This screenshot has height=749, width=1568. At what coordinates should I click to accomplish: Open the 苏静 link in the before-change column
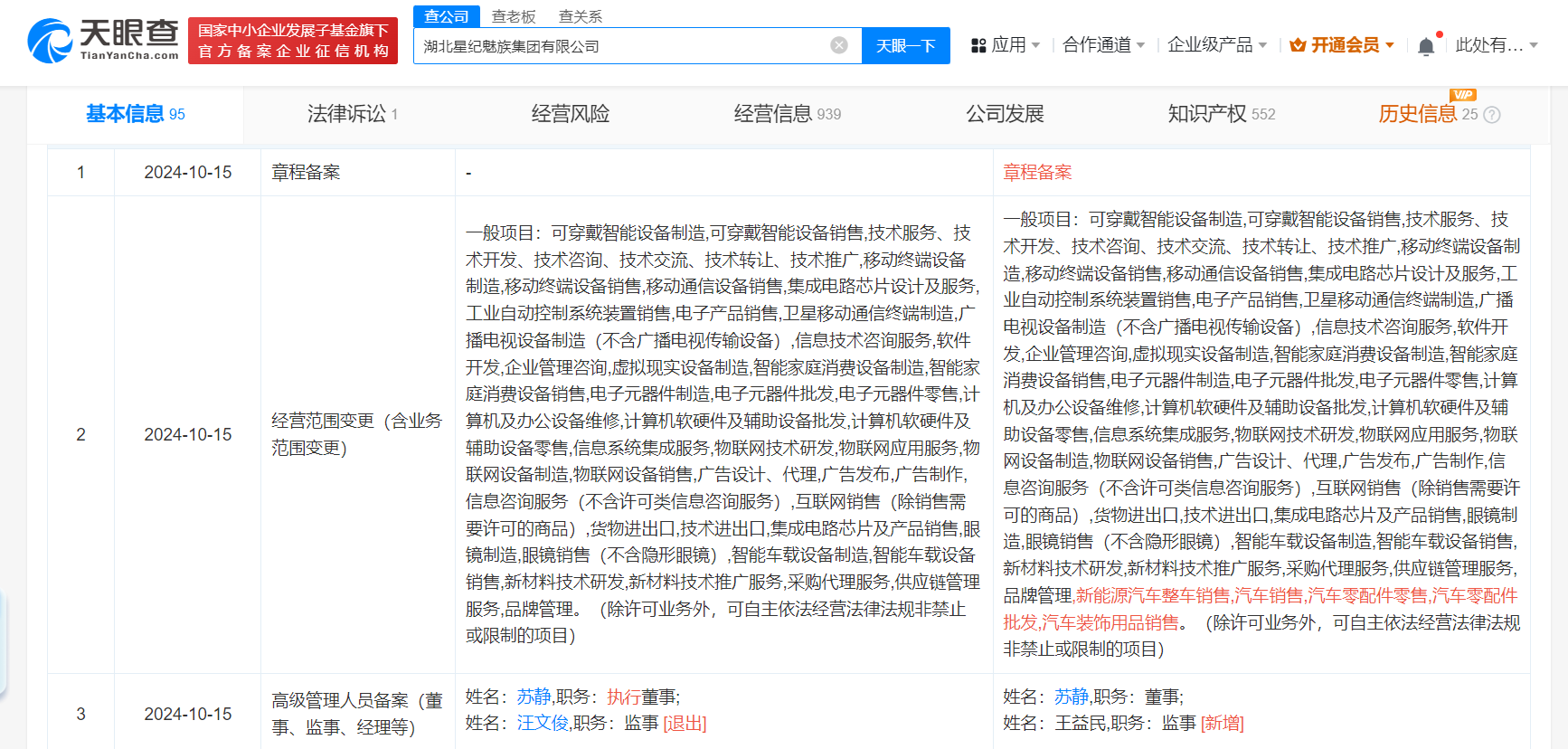click(x=534, y=697)
